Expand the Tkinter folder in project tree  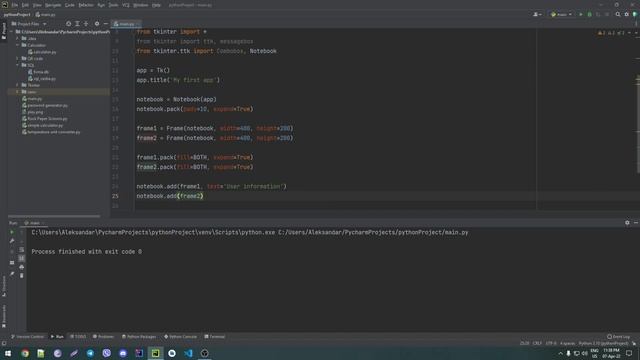tap(18, 85)
